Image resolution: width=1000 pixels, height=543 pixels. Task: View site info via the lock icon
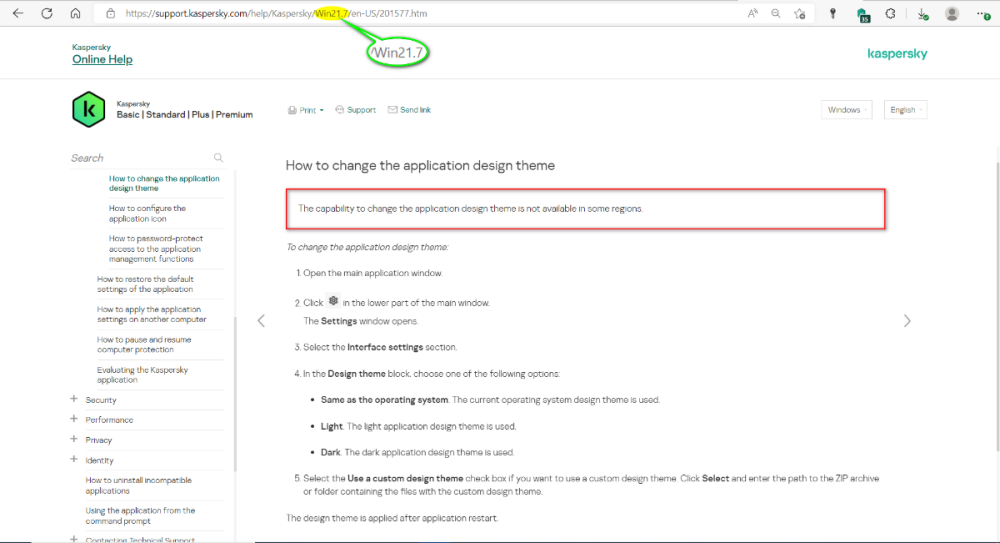(110, 13)
